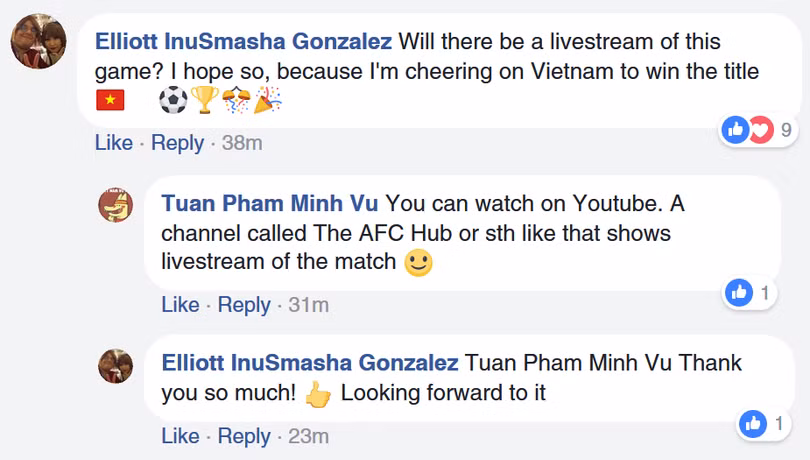Like Elliott's thank-you reply
This screenshot has width=810, height=460.
pyautogui.click(x=180, y=437)
